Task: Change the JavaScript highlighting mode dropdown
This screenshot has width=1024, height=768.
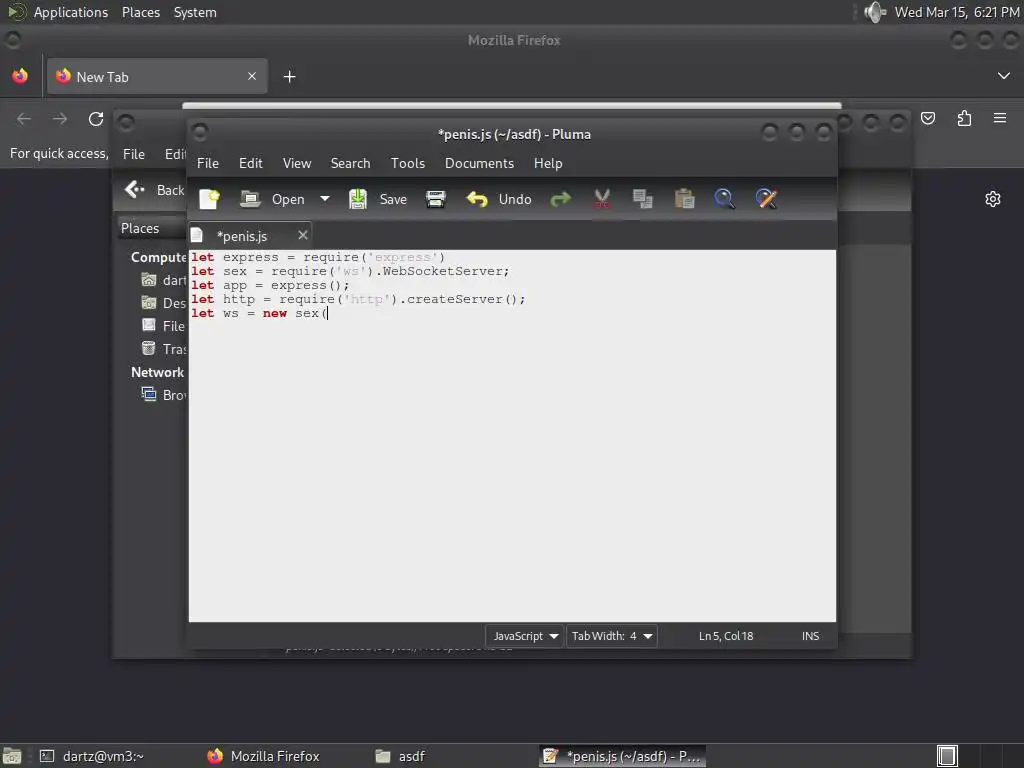Action: point(524,636)
